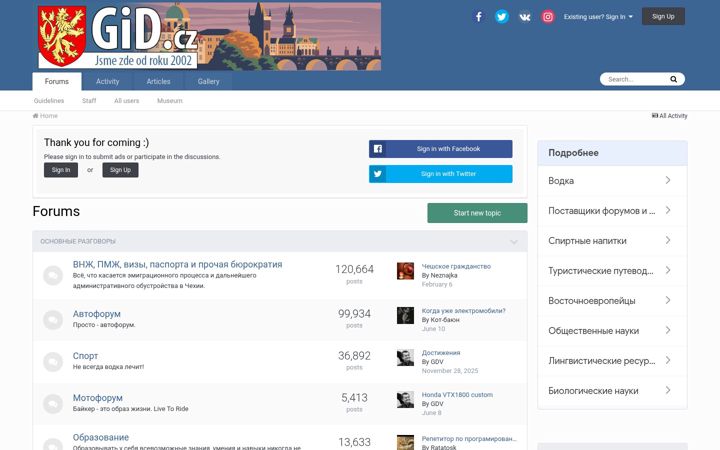Switch to the Activity tab

[107, 81]
